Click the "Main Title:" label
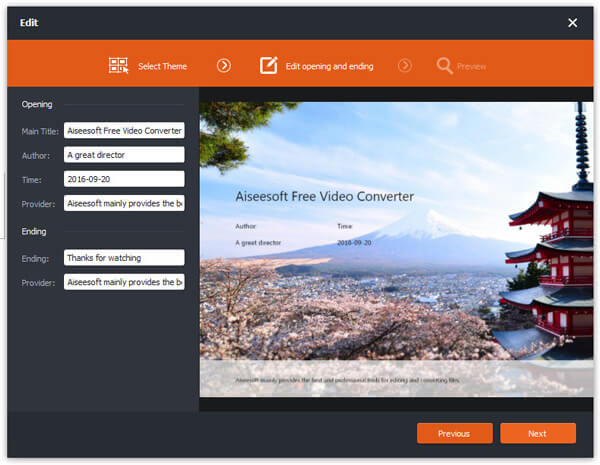Screen dimensions: 600x465 tap(40, 131)
